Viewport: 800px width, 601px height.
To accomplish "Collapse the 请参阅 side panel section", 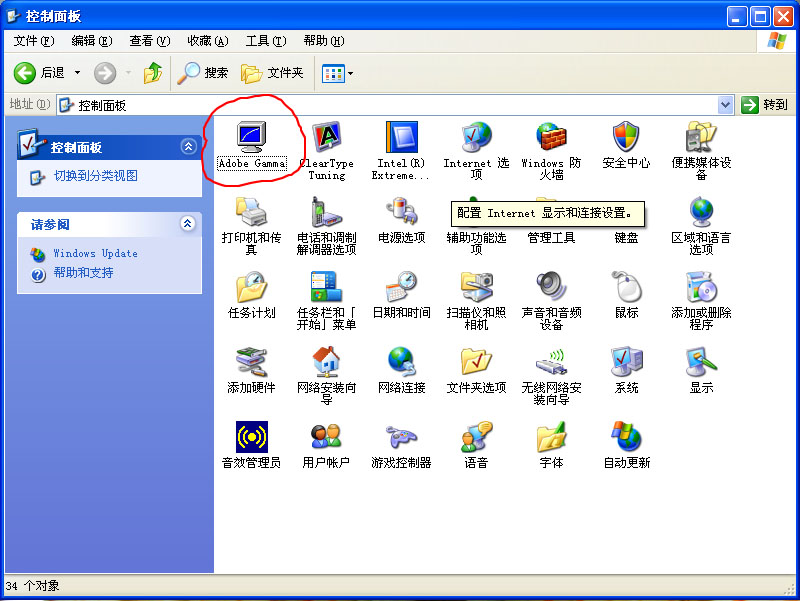I will [188, 224].
